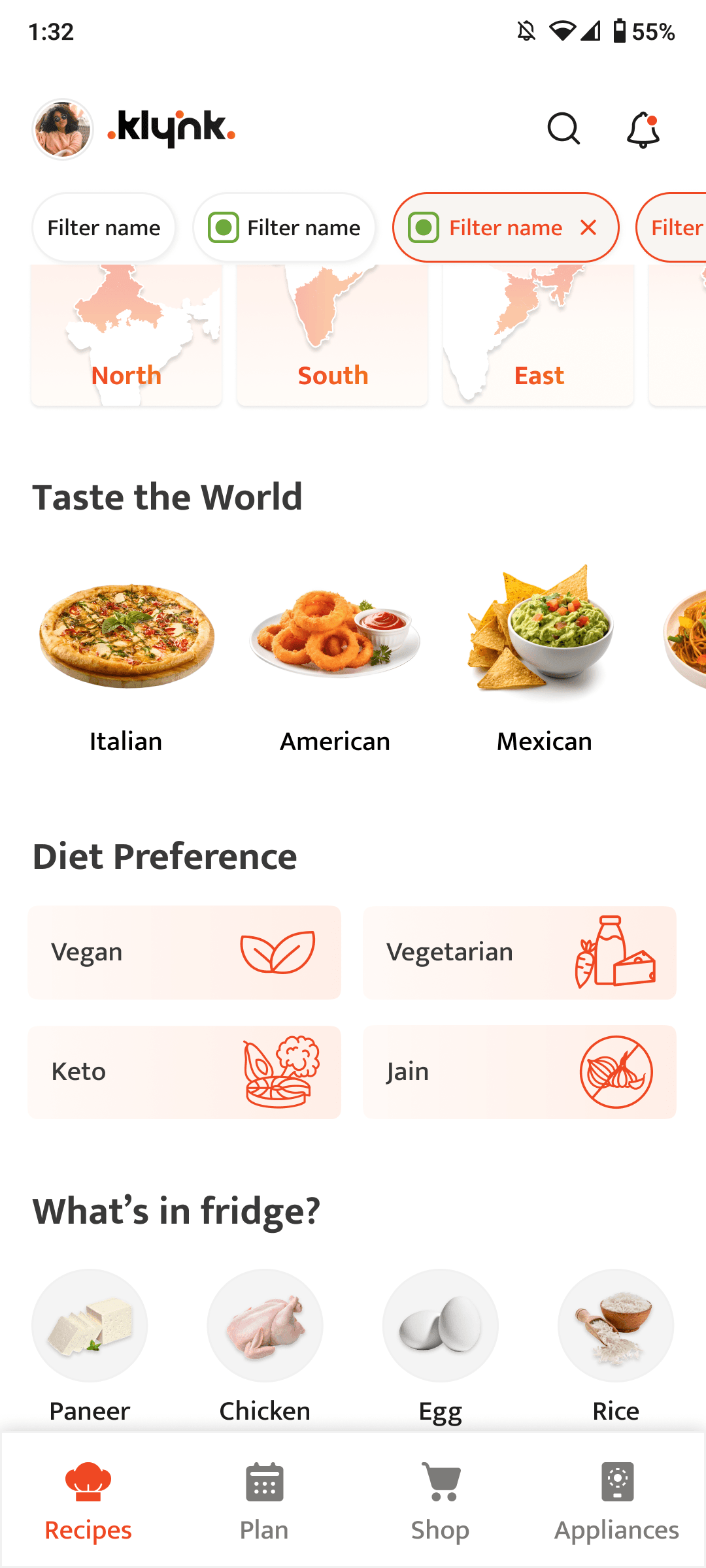Open your profile picture
The image size is (706, 1568).
coord(63,129)
